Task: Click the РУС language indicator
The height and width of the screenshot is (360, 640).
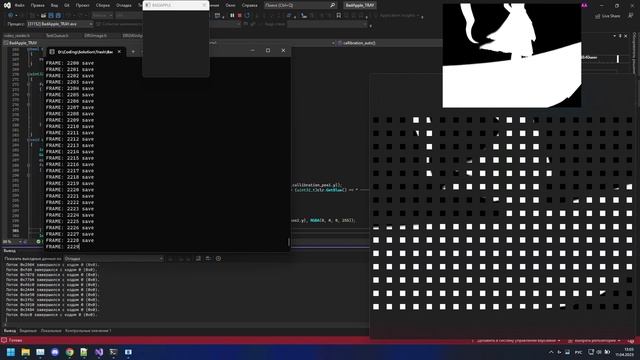Action: (x=578, y=352)
